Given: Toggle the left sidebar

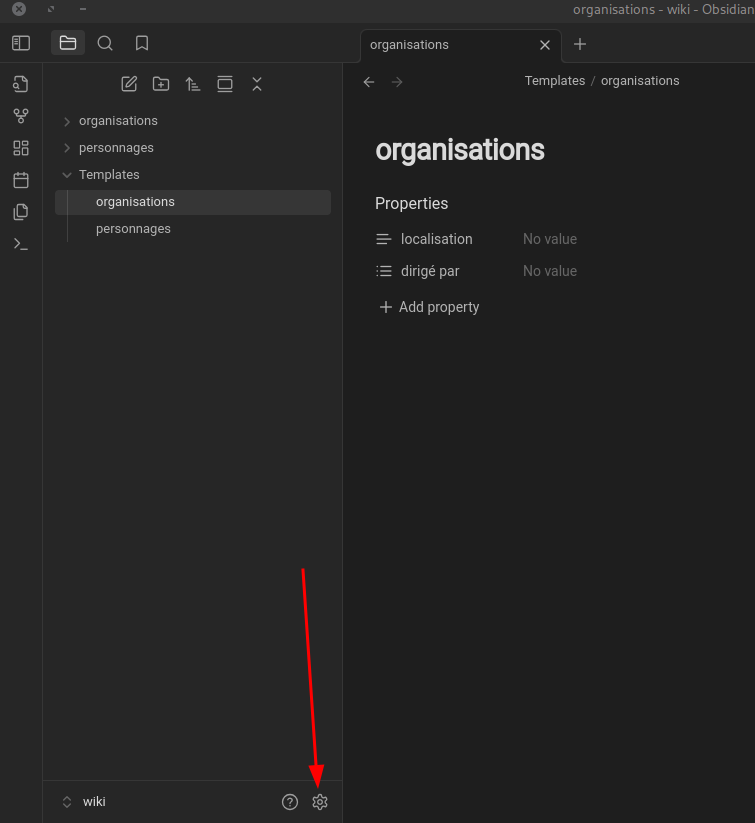Looking at the screenshot, I should pyautogui.click(x=21, y=43).
